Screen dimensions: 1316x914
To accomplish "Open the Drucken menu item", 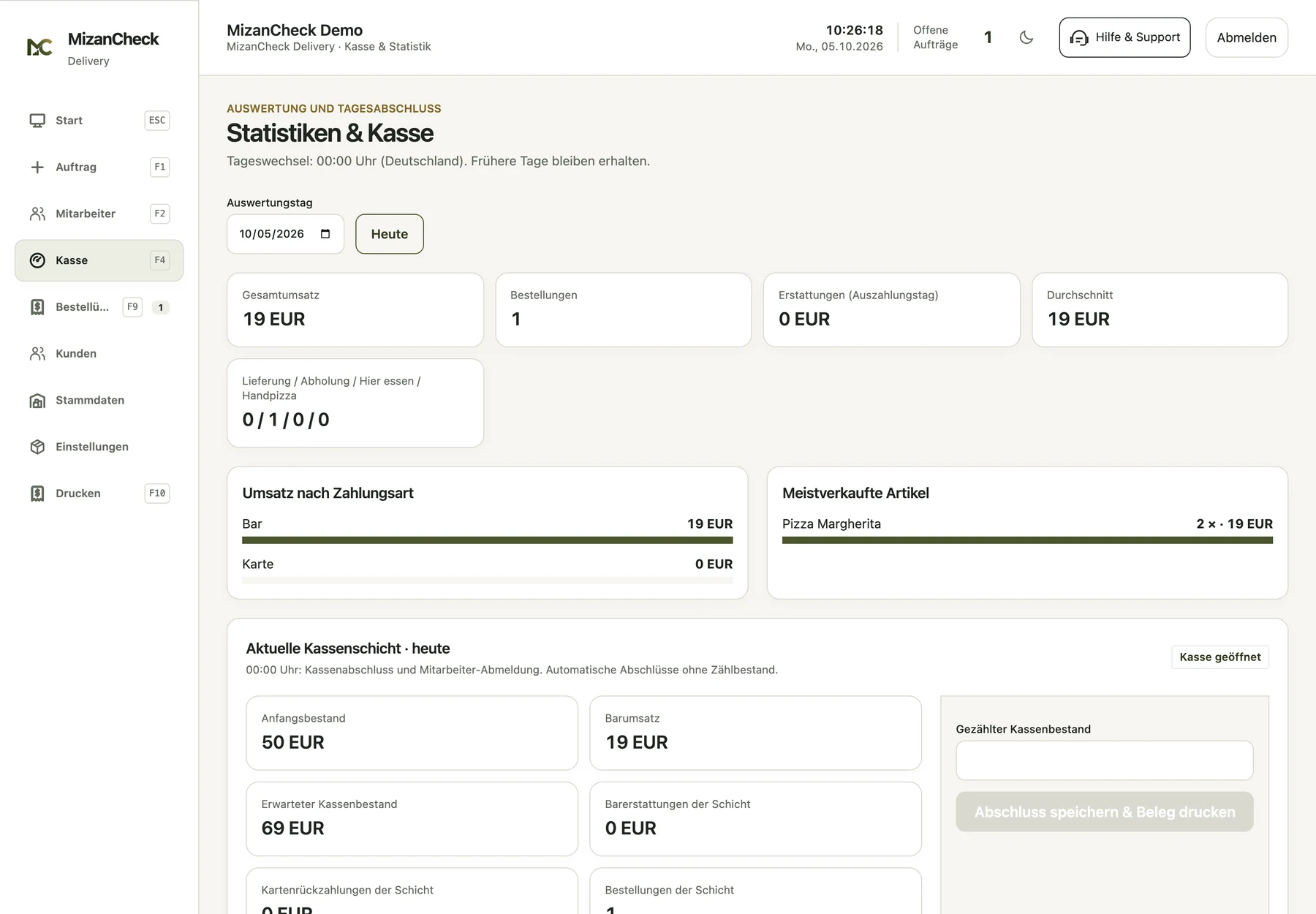I will [x=99, y=494].
